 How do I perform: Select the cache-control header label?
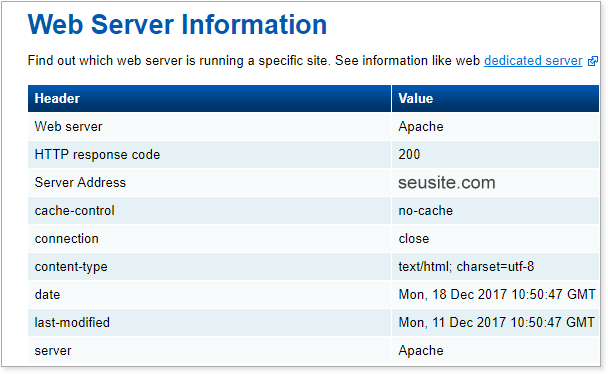(x=74, y=211)
